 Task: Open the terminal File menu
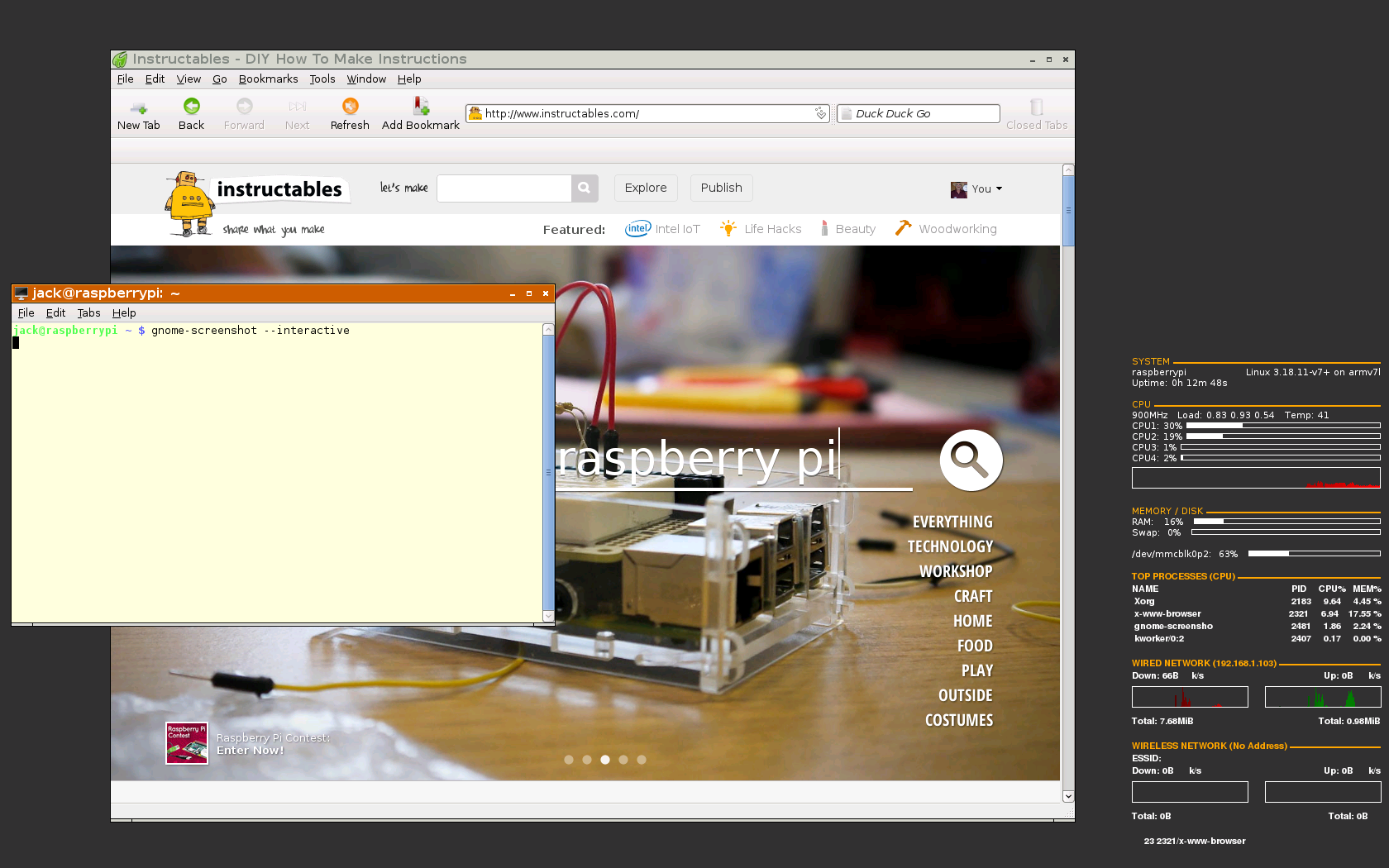coord(26,313)
